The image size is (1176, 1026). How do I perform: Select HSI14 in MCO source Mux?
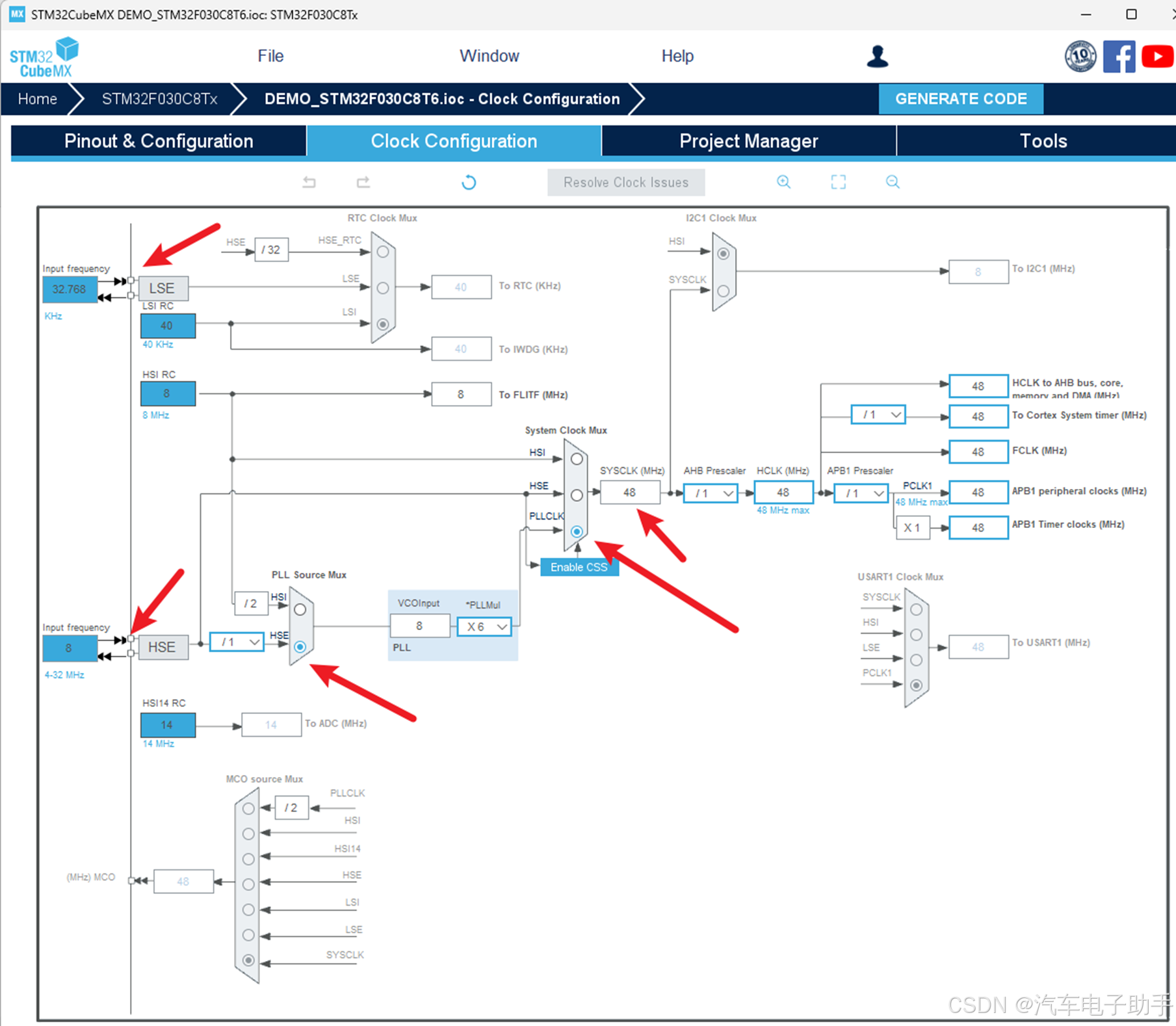tap(248, 859)
